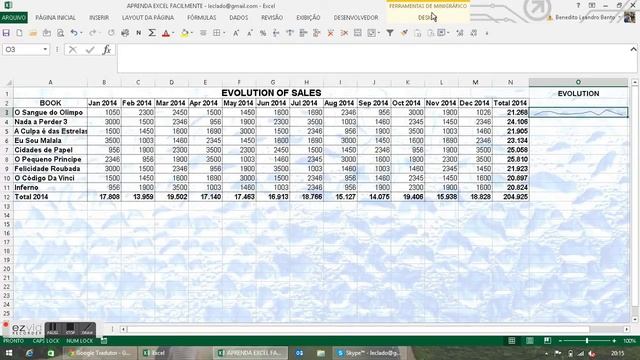This screenshot has width=640, height=360.
Task: Save the workbook using the Quick Access toolbar
Action: tap(6, 33)
